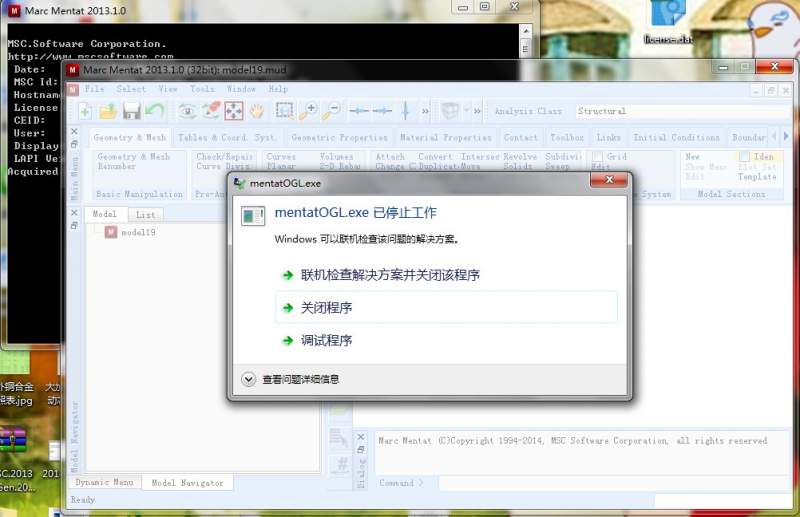Image resolution: width=800 pixels, height=517 pixels.
Task: Open the File menu
Action: coord(94,89)
